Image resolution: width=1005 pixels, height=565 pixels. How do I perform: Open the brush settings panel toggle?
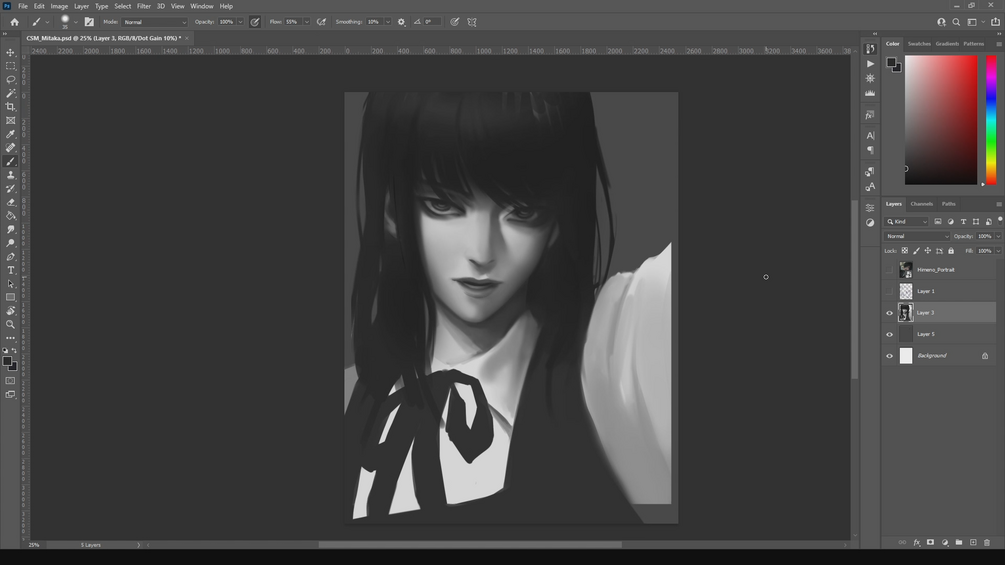[89, 22]
